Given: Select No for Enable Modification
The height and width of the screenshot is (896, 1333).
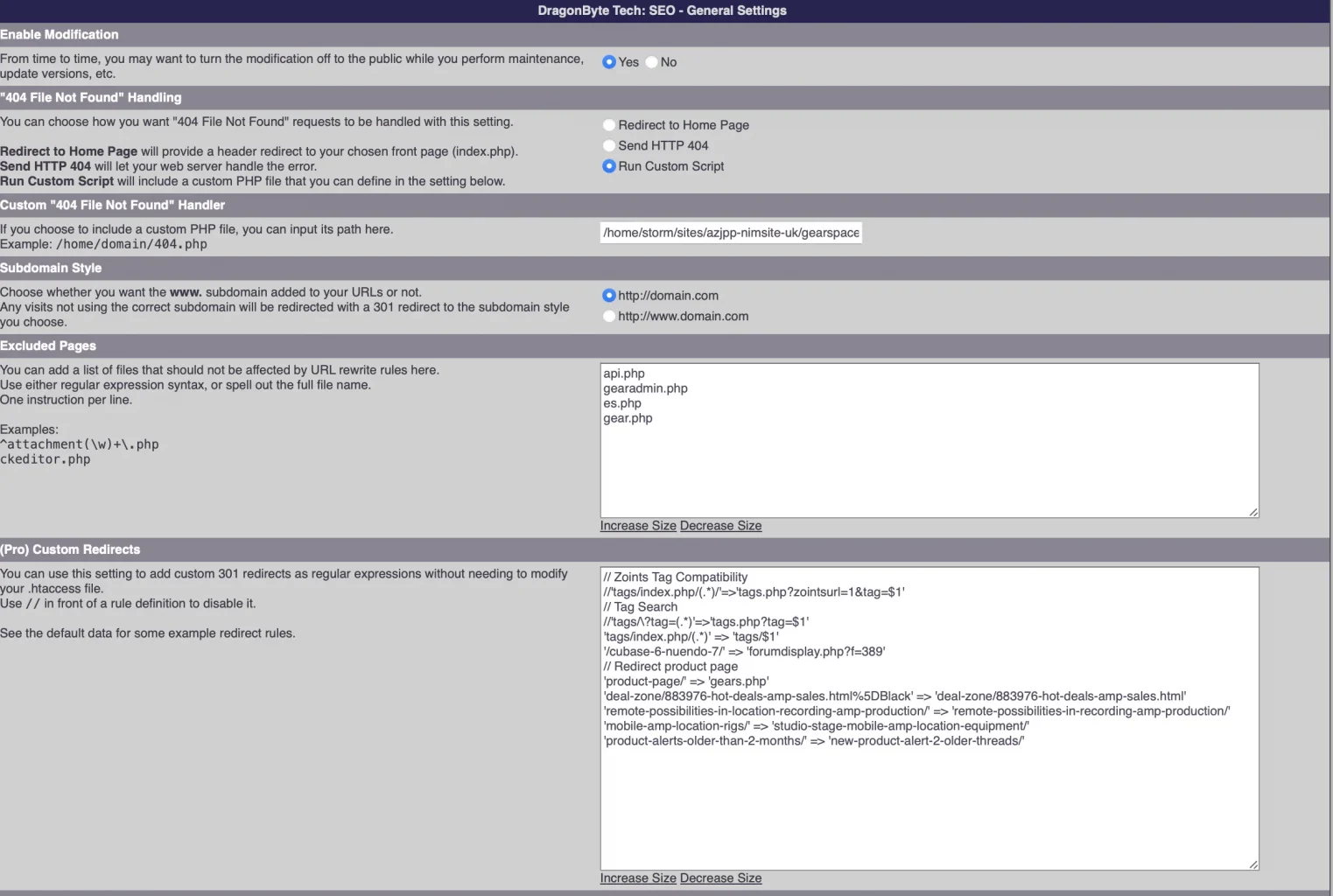Looking at the screenshot, I should (x=651, y=62).
